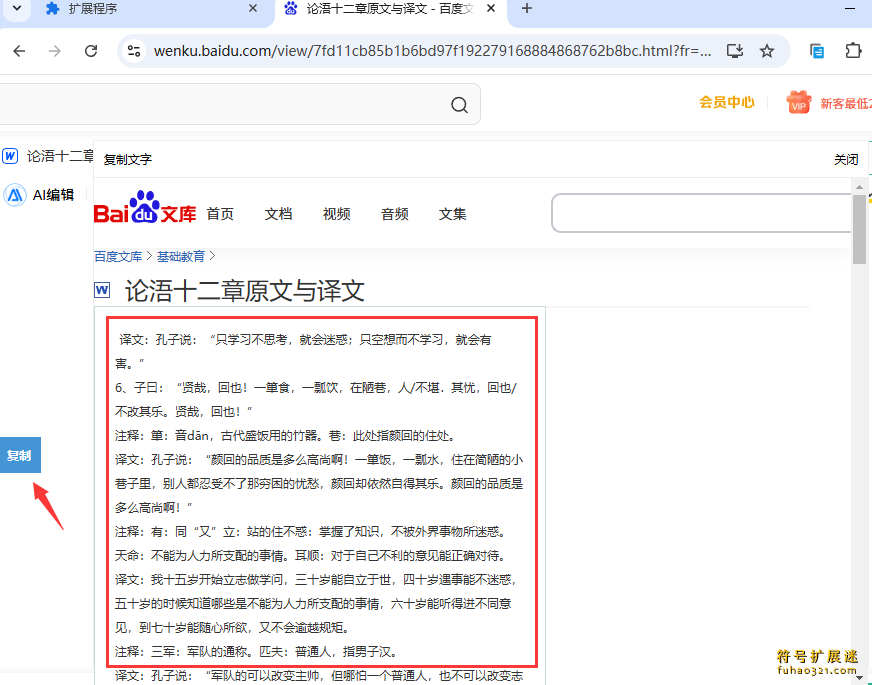Close the 论语十二章原文与译文 tab
This screenshot has height=685, width=872.
coord(491,8)
